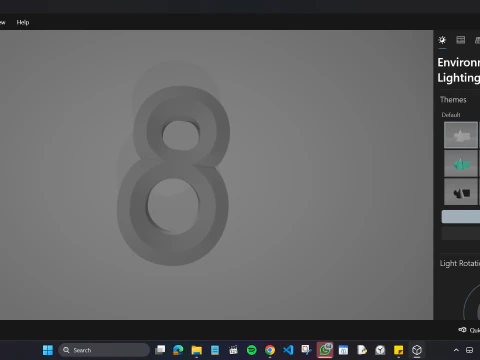Open the Windows Start menu

pyautogui.click(x=48, y=350)
